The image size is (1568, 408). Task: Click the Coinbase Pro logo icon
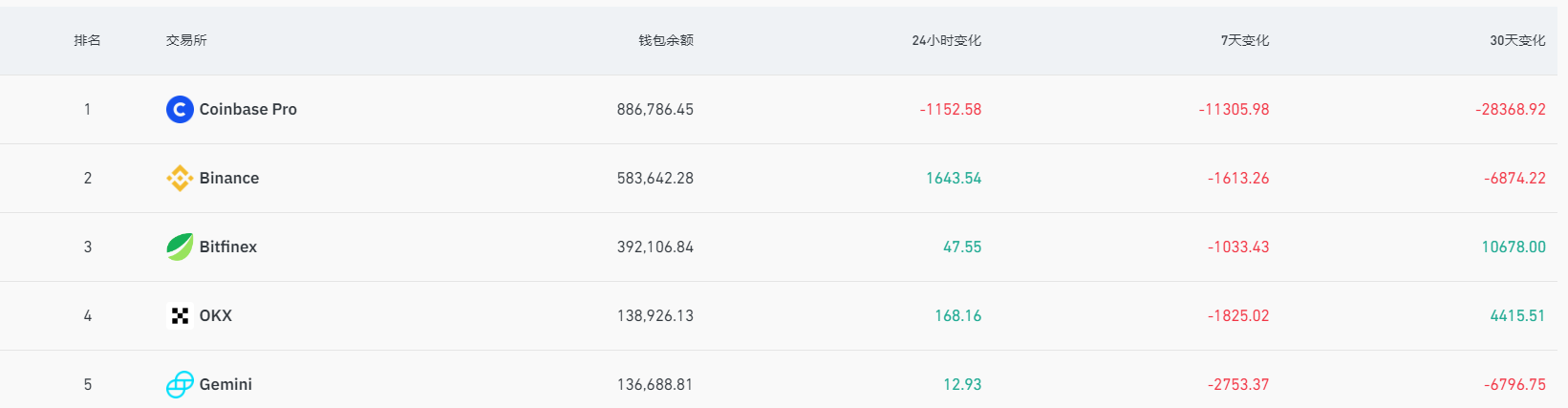[180, 110]
